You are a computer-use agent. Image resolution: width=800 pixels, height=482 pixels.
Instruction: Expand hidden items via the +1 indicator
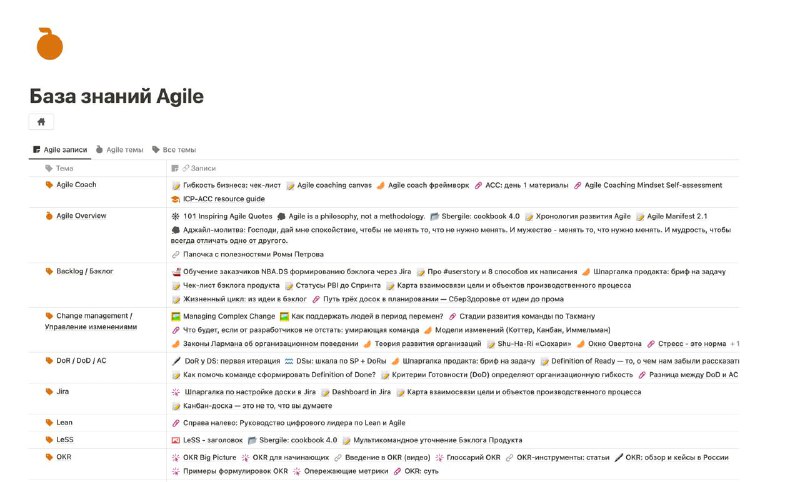pos(735,344)
